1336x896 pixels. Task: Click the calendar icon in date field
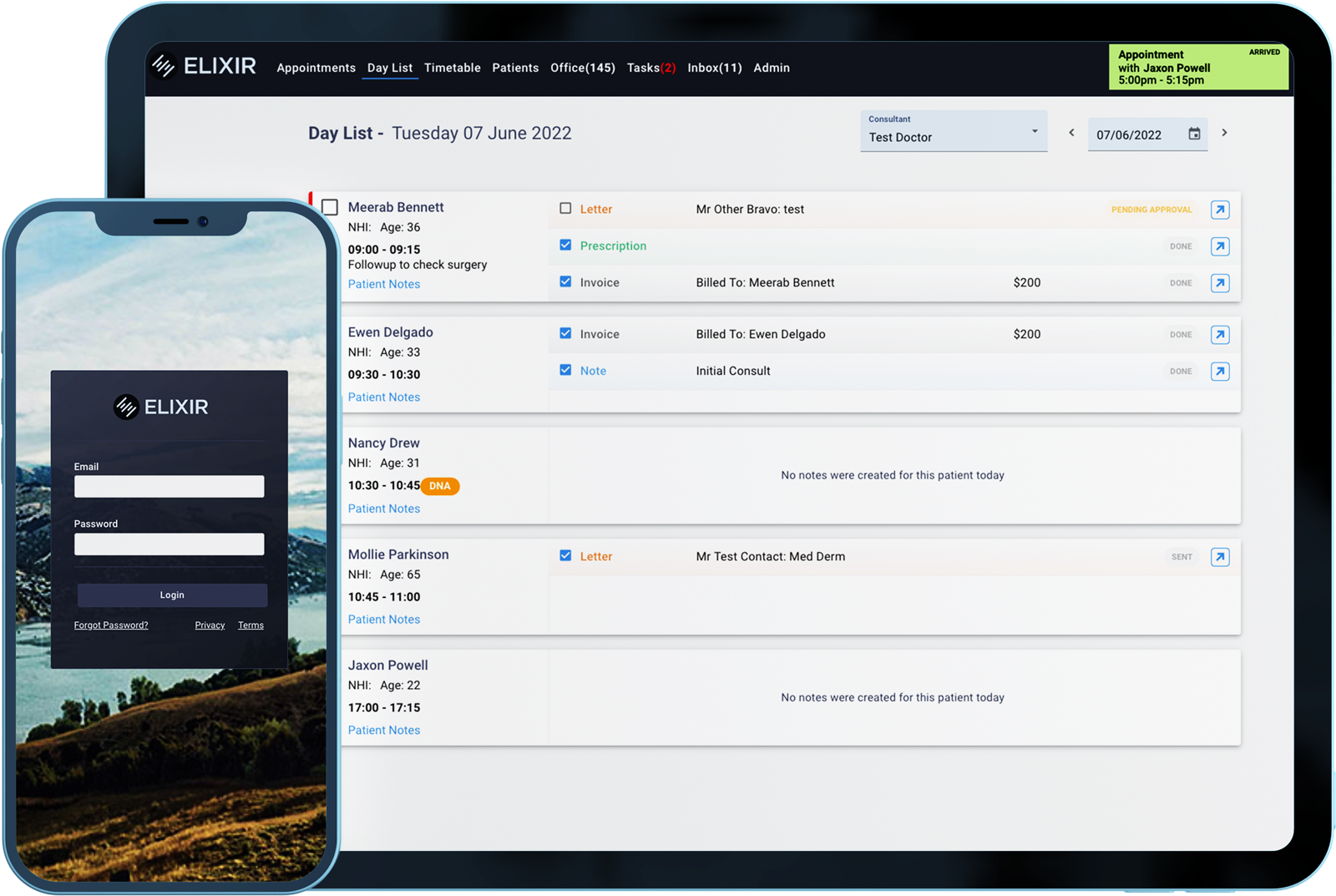[x=1194, y=134]
